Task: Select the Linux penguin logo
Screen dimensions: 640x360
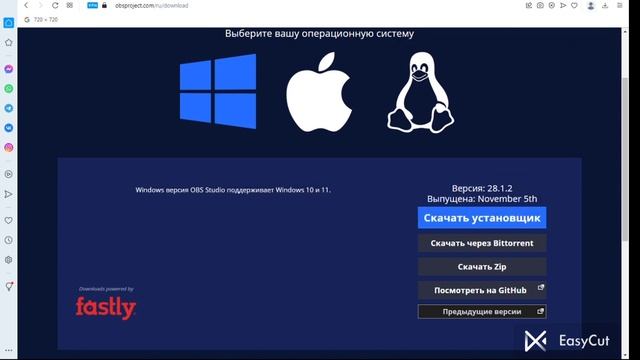Action: coord(420,92)
